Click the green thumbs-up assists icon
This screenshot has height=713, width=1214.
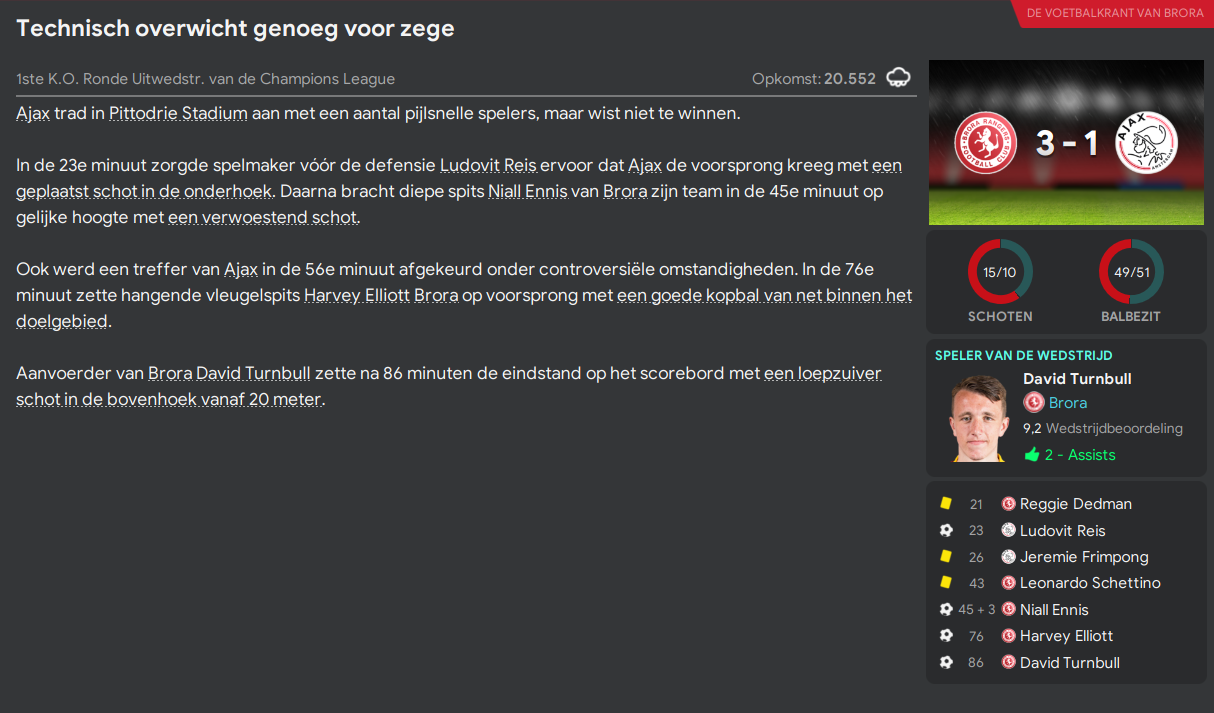tap(1032, 455)
